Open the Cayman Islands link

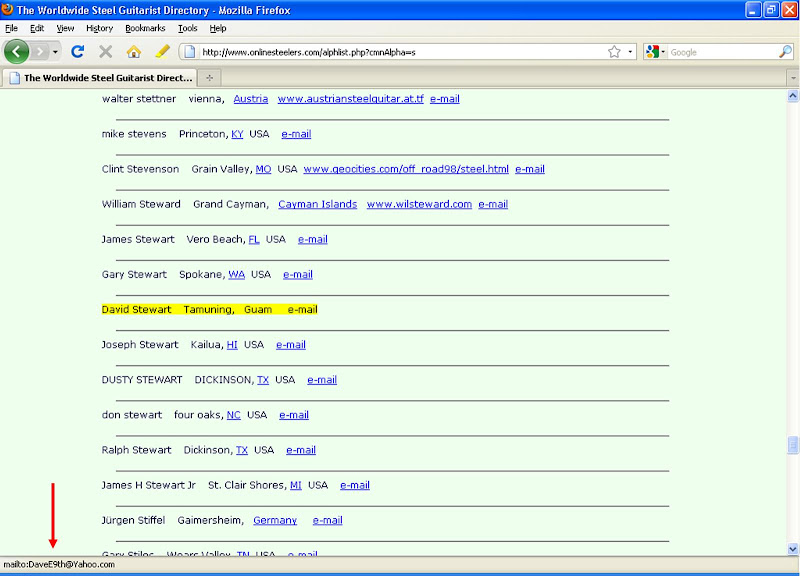[x=318, y=205]
